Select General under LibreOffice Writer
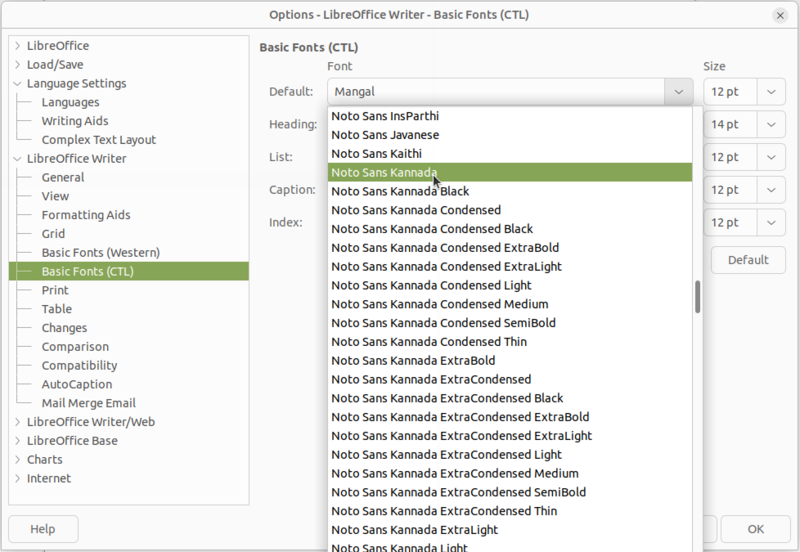 [63, 178]
